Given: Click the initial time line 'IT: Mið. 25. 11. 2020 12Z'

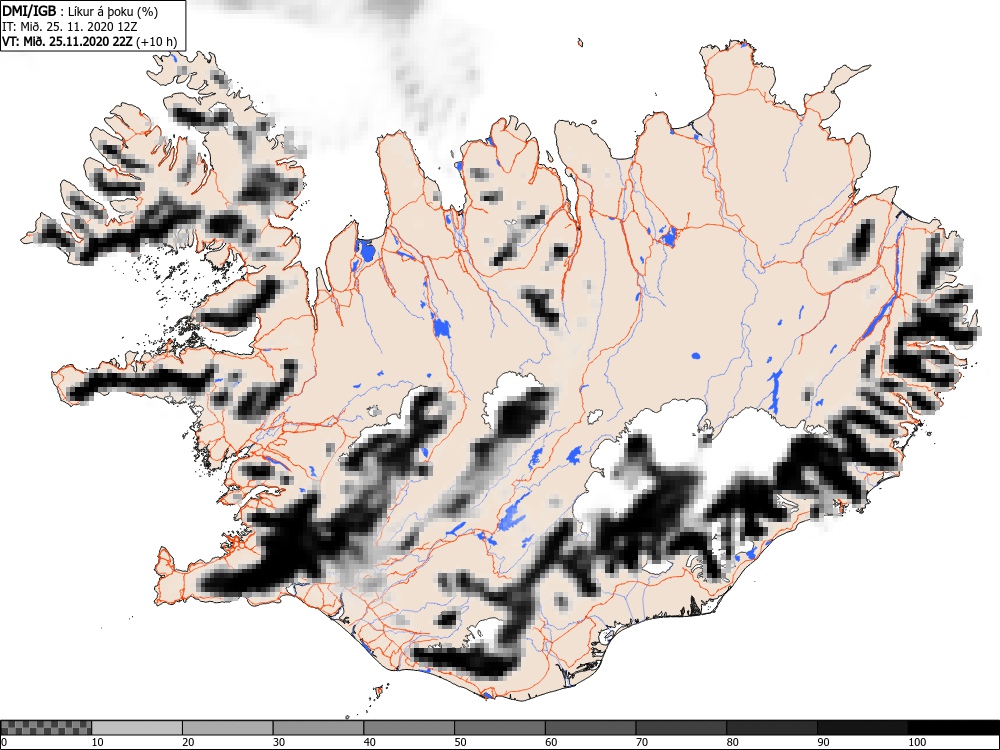Looking at the screenshot, I should point(70,27).
